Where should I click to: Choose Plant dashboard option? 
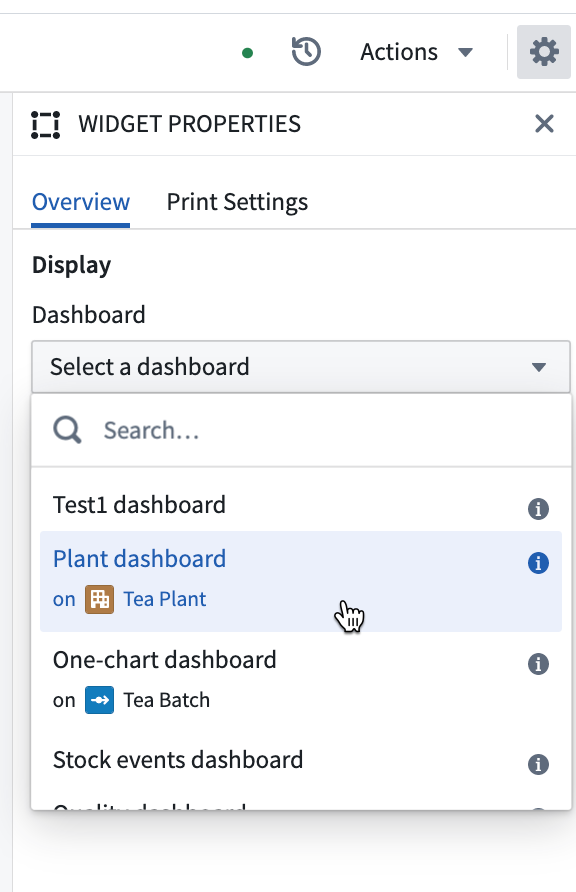coord(301,581)
